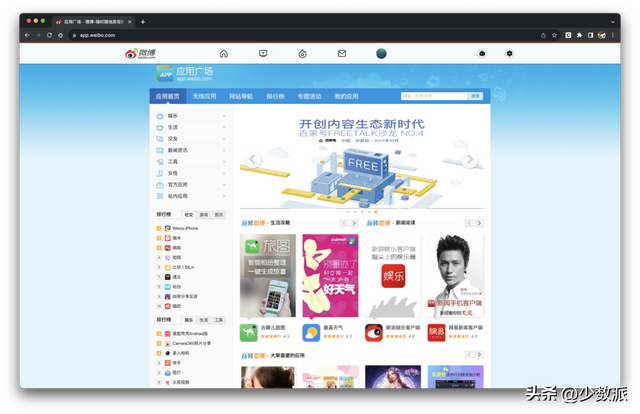Select 娱乐 tab in second ranking list
Image resolution: width=640 pixels, height=414 pixels.
coord(189,320)
